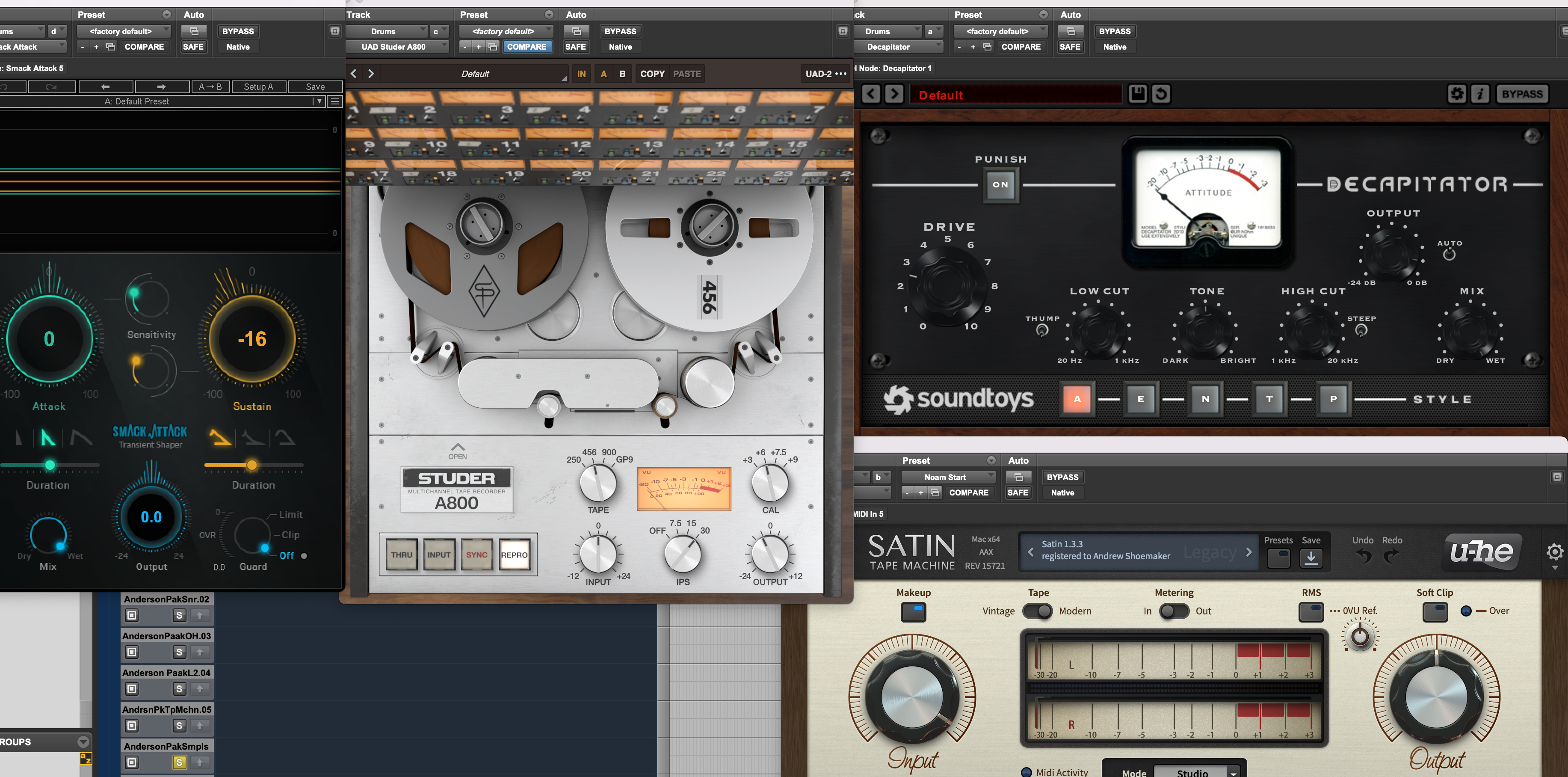Image resolution: width=1568 pixels, height=777 pixels.
Task: Click Studer A800 next preset arrow
Action: coord(371,74)
